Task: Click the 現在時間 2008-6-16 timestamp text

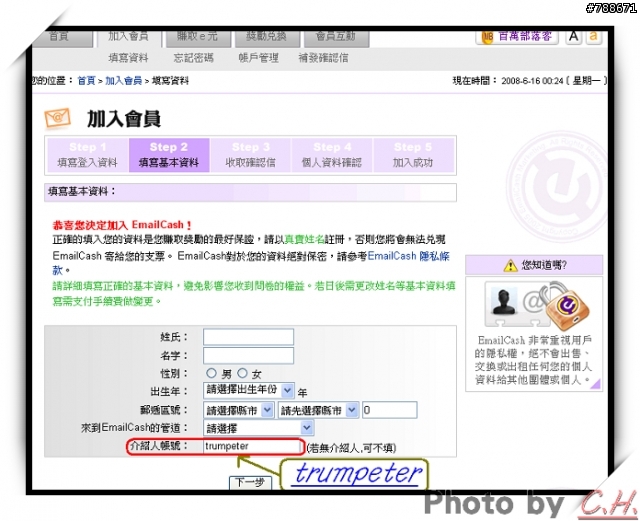Action: tap(529, 81)
